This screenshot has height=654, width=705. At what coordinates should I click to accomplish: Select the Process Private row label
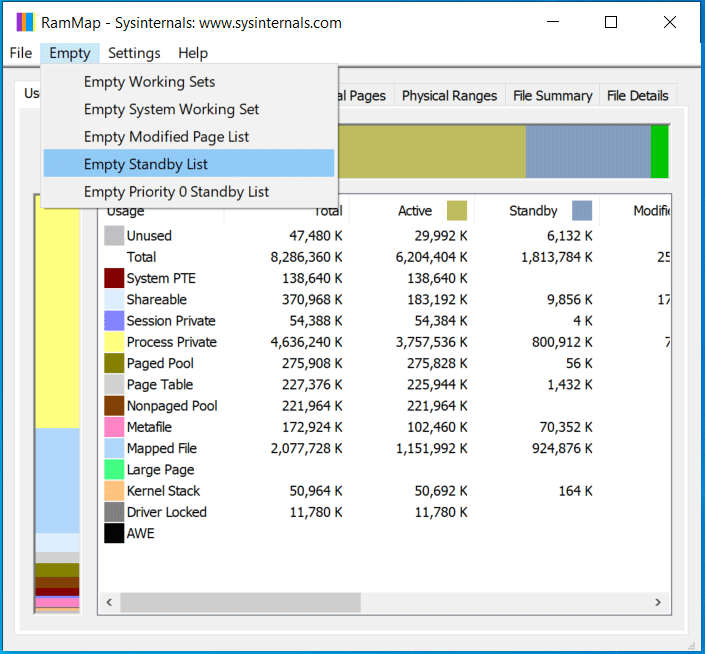tap(172, 342)
